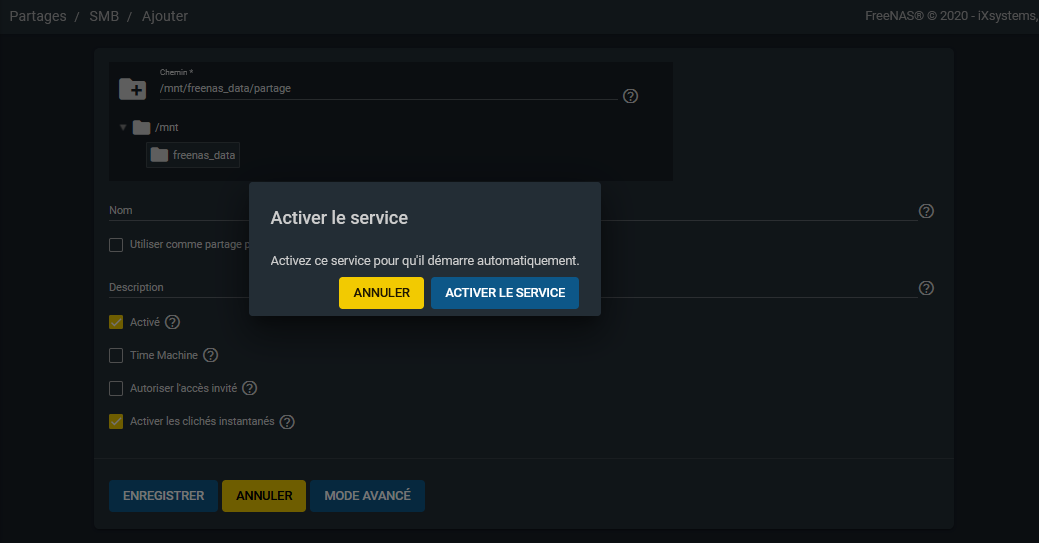Enable the Time Machine checkbox
1039x543 pixels.
116,355
